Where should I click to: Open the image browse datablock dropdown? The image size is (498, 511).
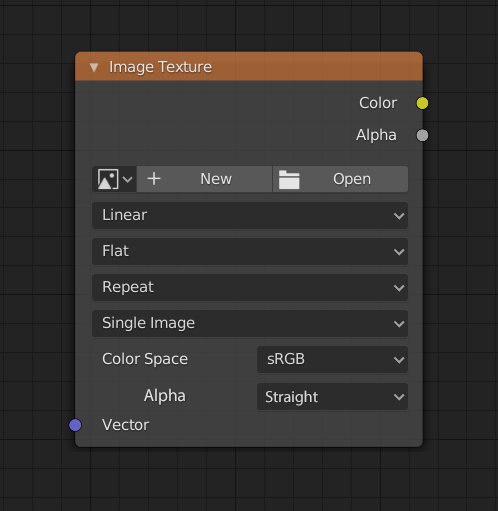coord(115,179)
